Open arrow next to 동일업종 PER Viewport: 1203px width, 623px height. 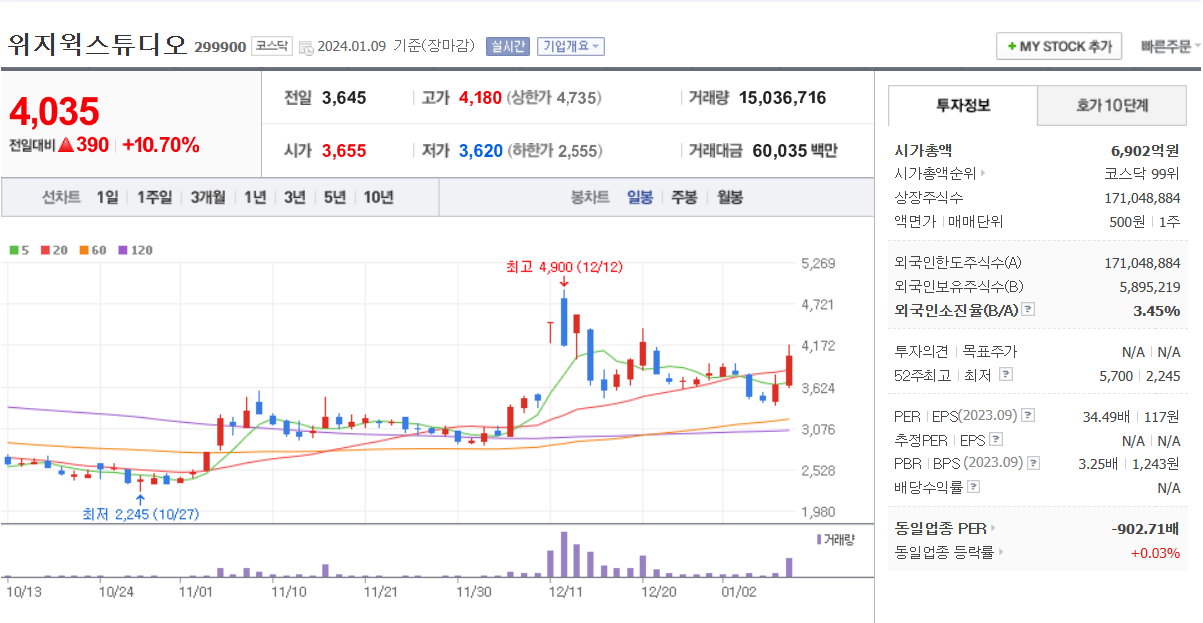(x=991, y=528)
